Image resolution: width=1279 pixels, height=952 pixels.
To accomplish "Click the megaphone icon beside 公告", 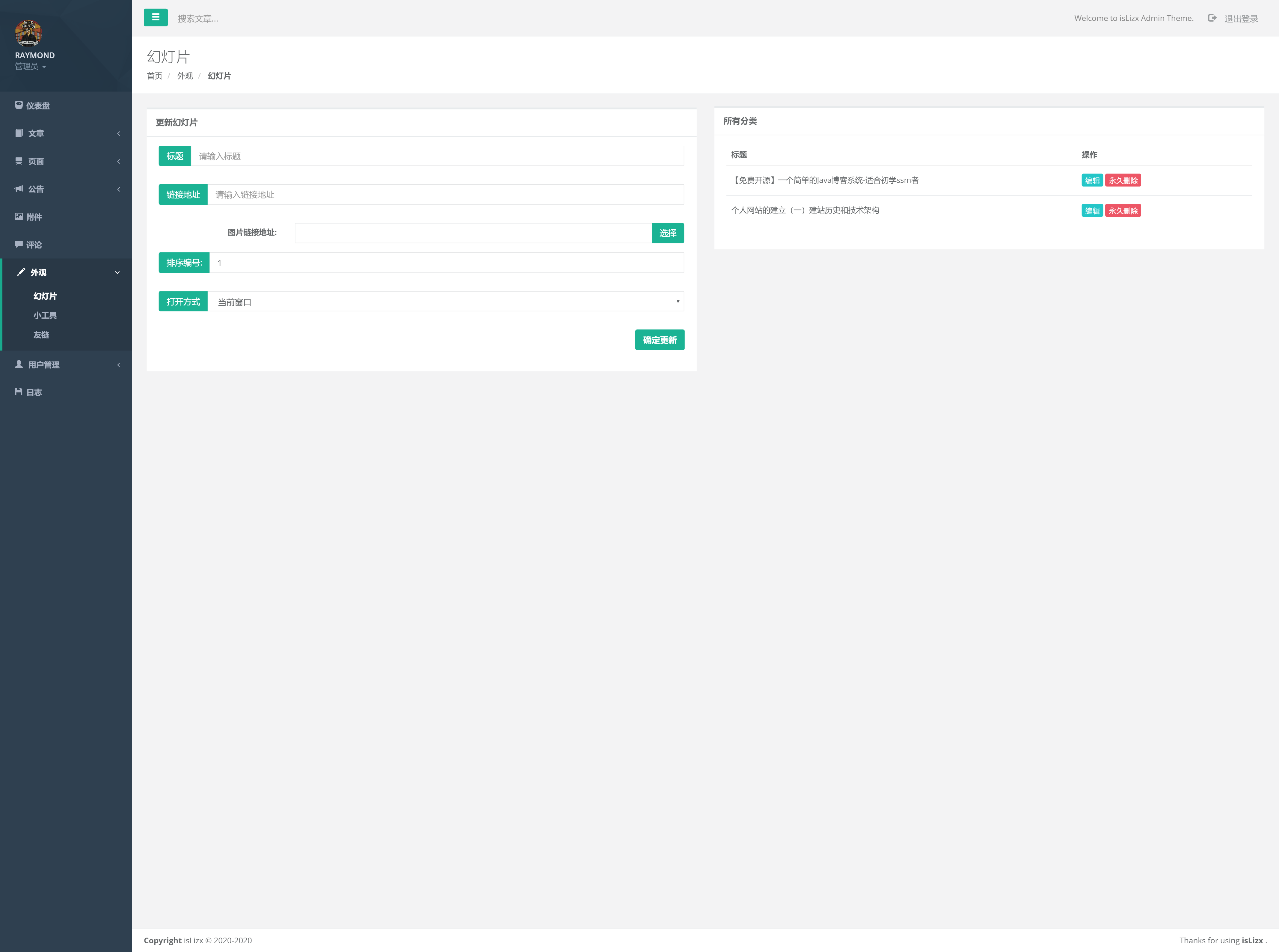I will click(19, 189).
